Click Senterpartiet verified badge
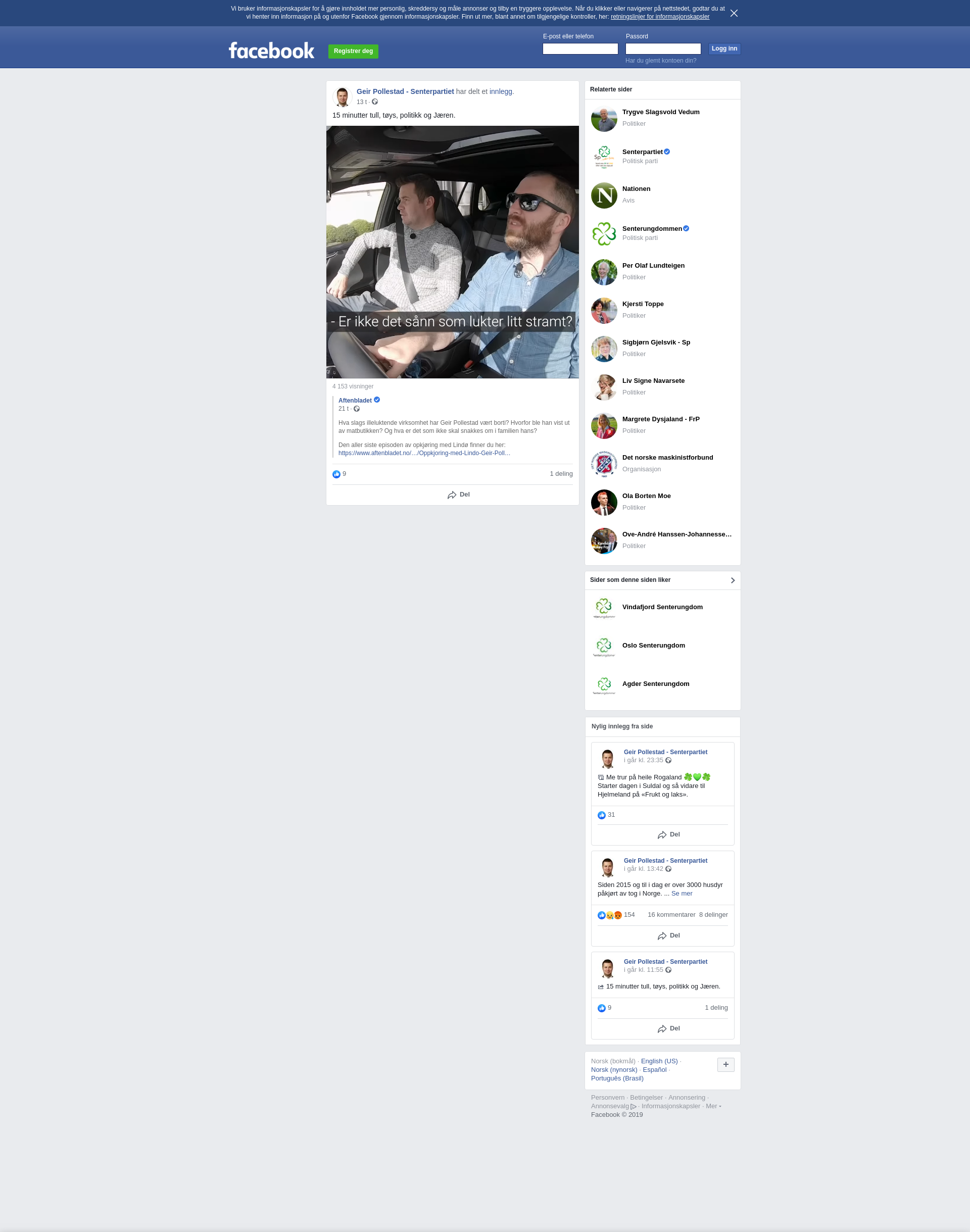The image size is (970, 1232). (667, 152)
